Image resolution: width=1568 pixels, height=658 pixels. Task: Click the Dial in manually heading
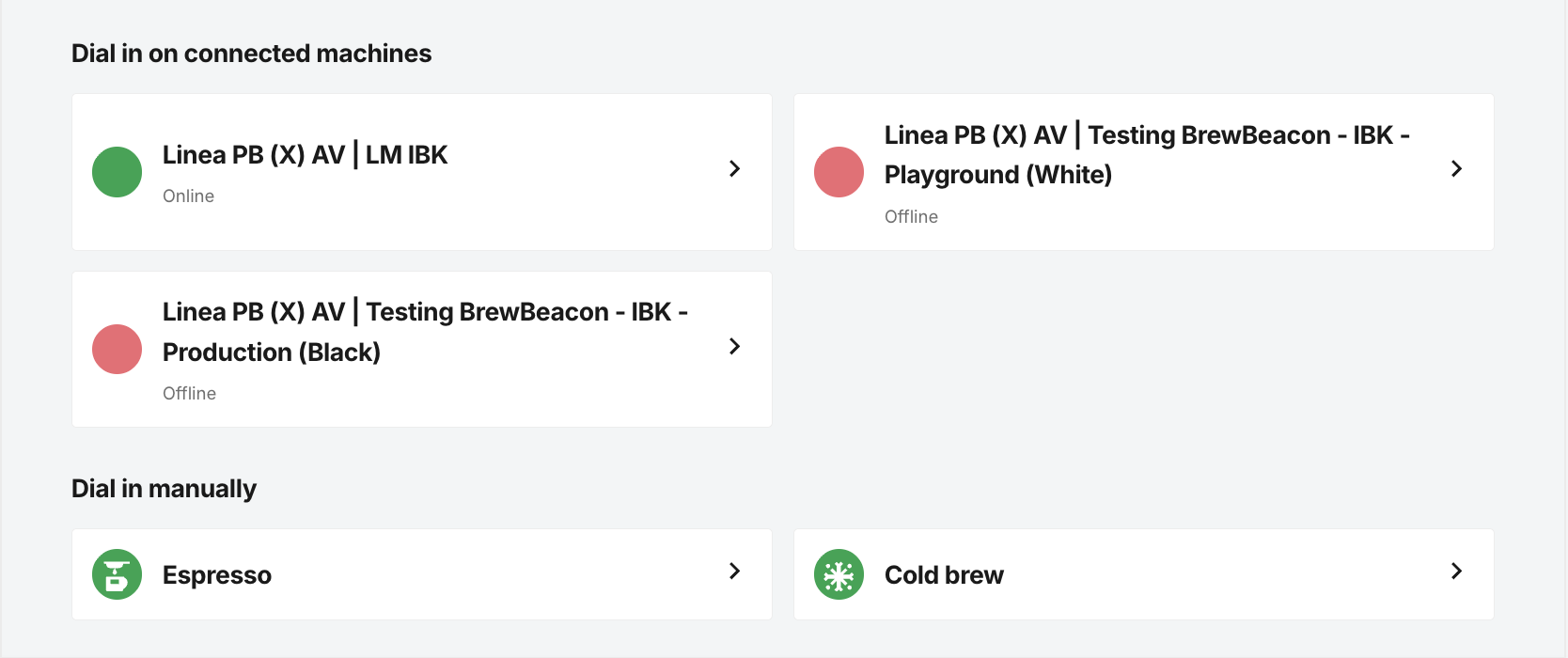click(x=164, y=489)
